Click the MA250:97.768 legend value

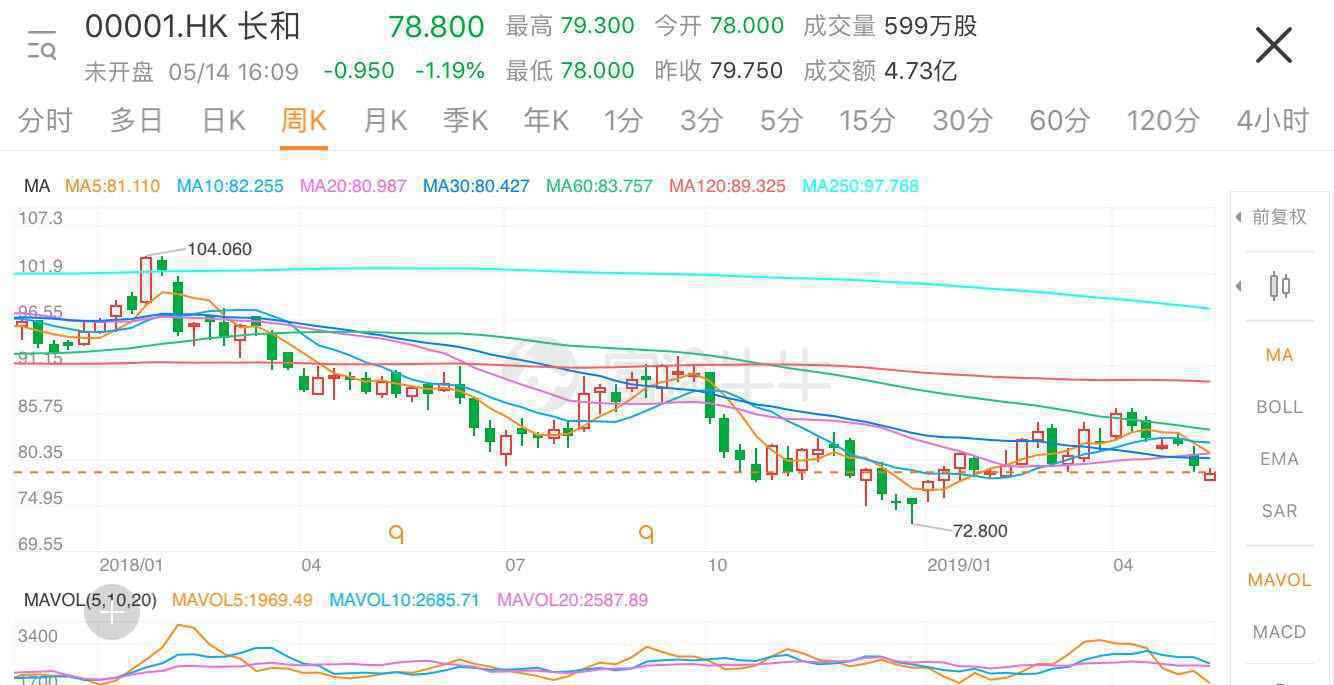click(860, 186)
